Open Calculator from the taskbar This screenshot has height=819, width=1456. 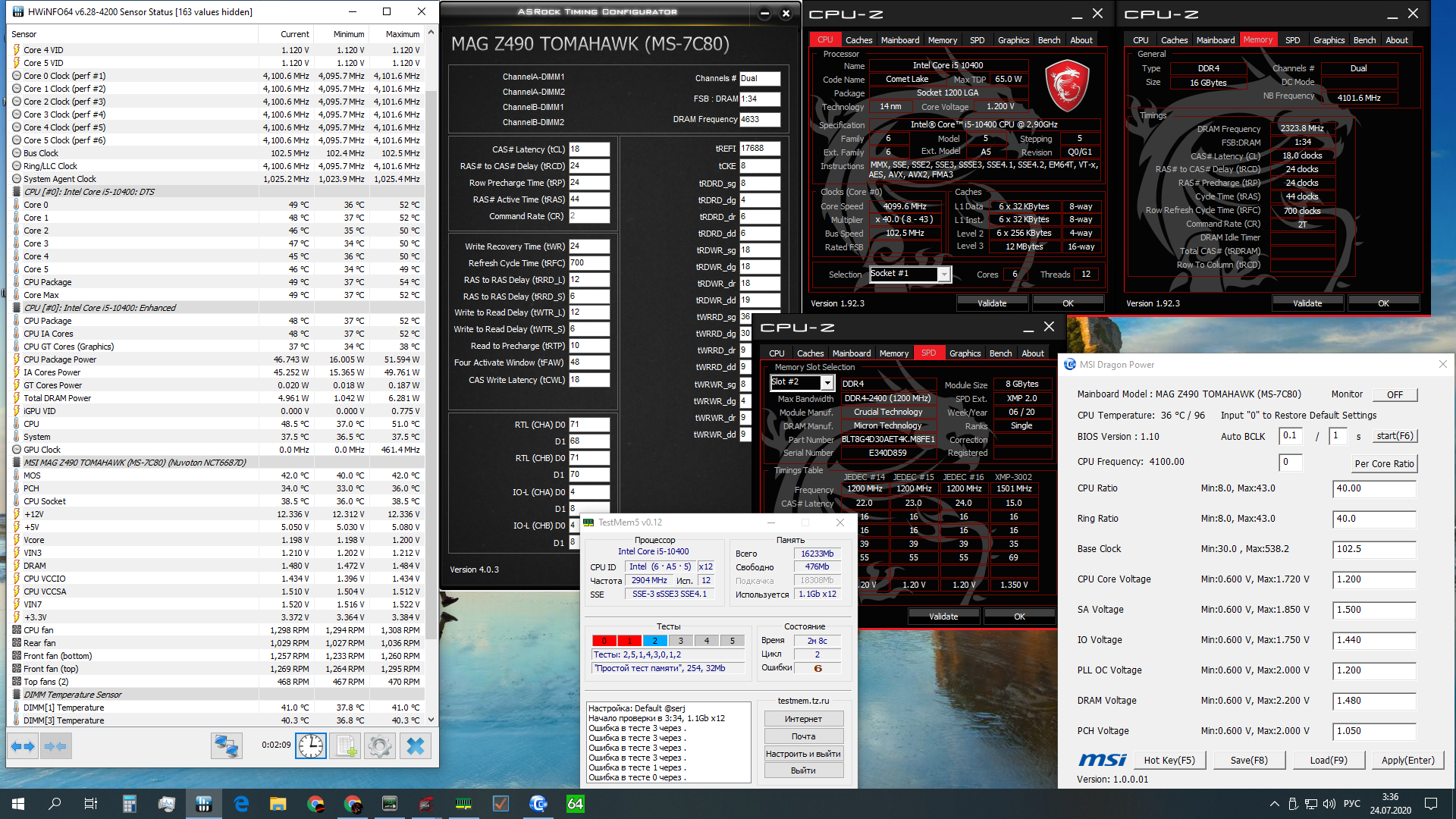(x=129, y=804)
